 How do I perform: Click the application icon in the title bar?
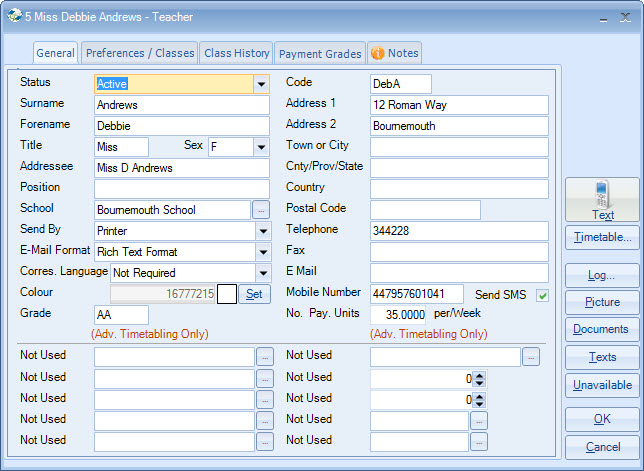click(13, 17)
